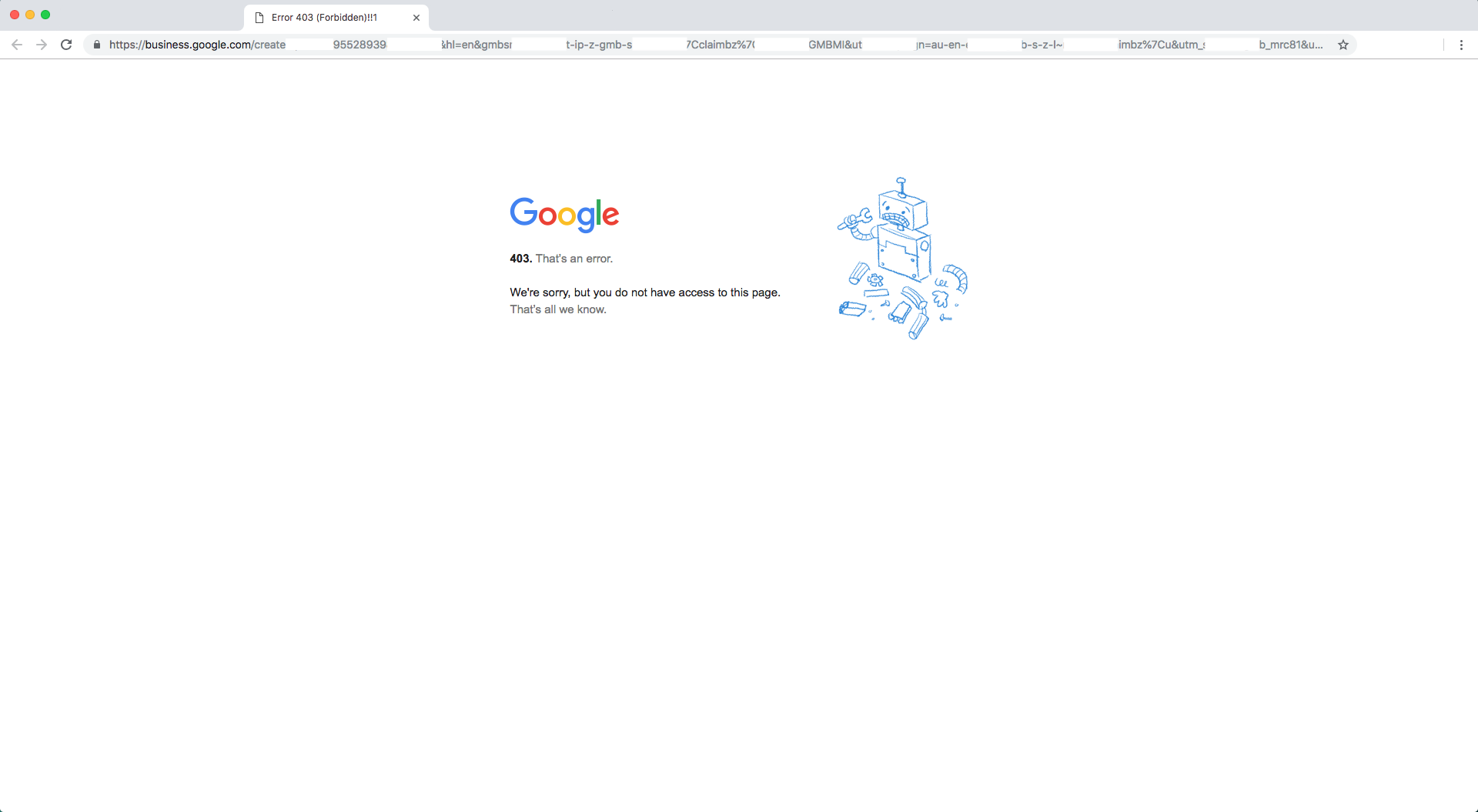Click the broken robot illustration

[x=902, y=258]
